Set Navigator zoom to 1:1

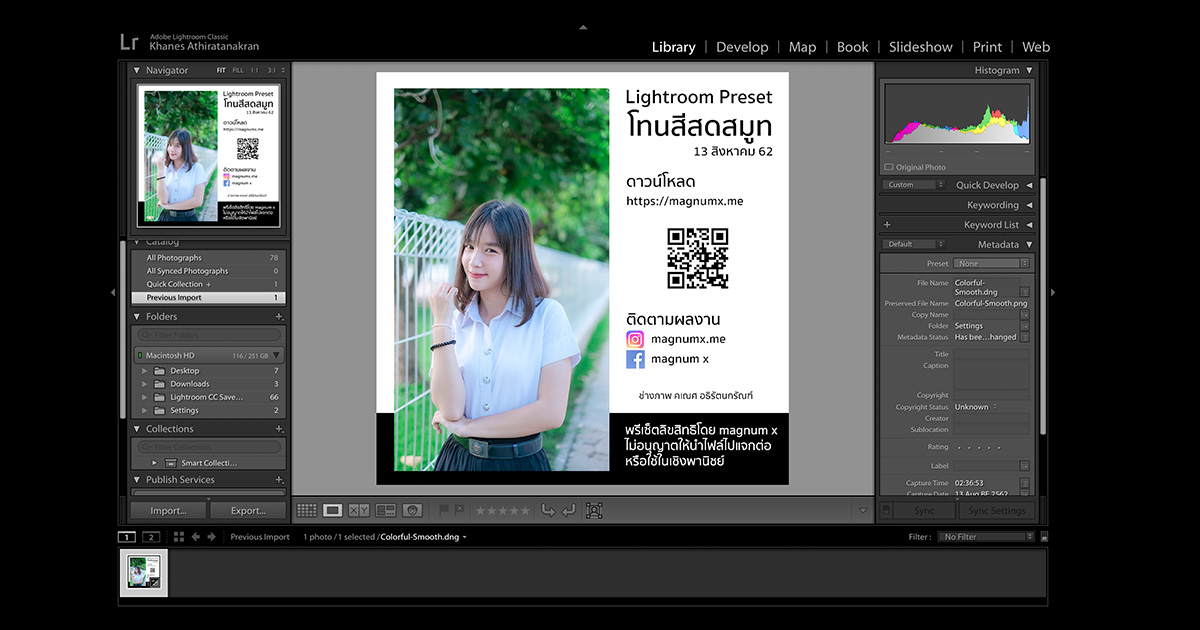(x=255, y=71)
